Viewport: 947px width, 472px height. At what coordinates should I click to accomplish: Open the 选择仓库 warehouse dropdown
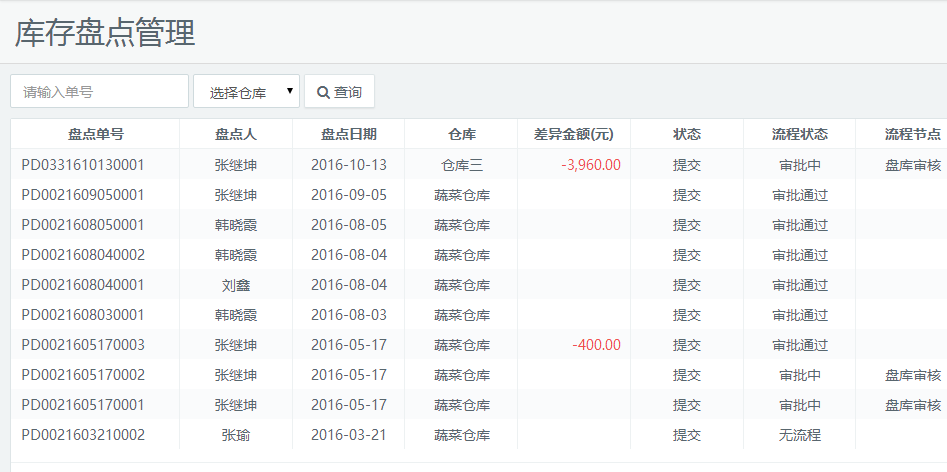point(246,92)
